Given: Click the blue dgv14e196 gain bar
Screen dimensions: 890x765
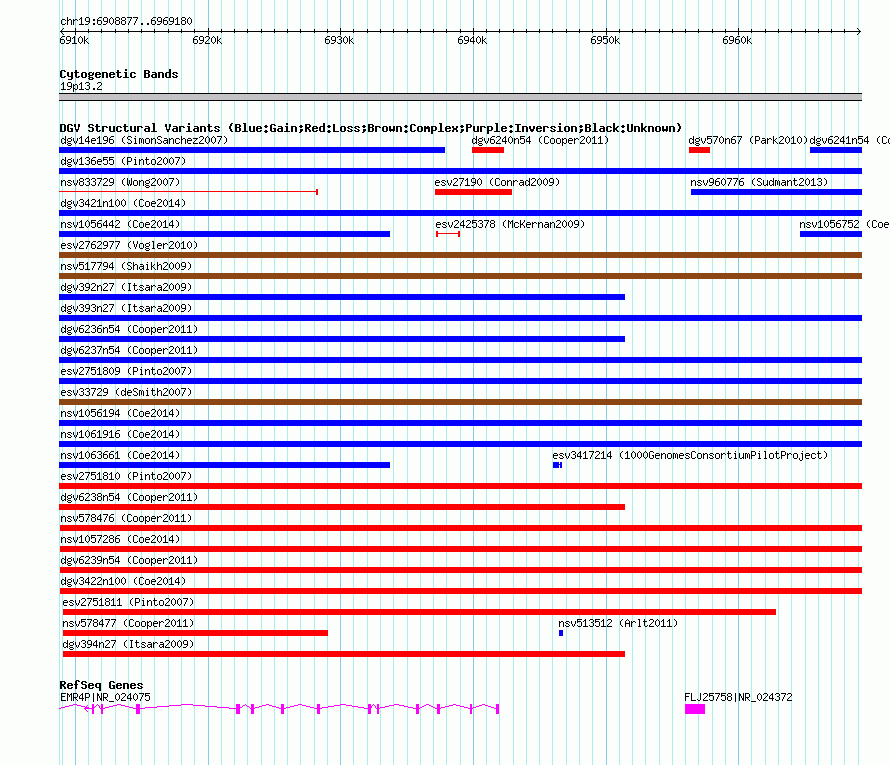Looking at the screenshot, I should point(252,150).
